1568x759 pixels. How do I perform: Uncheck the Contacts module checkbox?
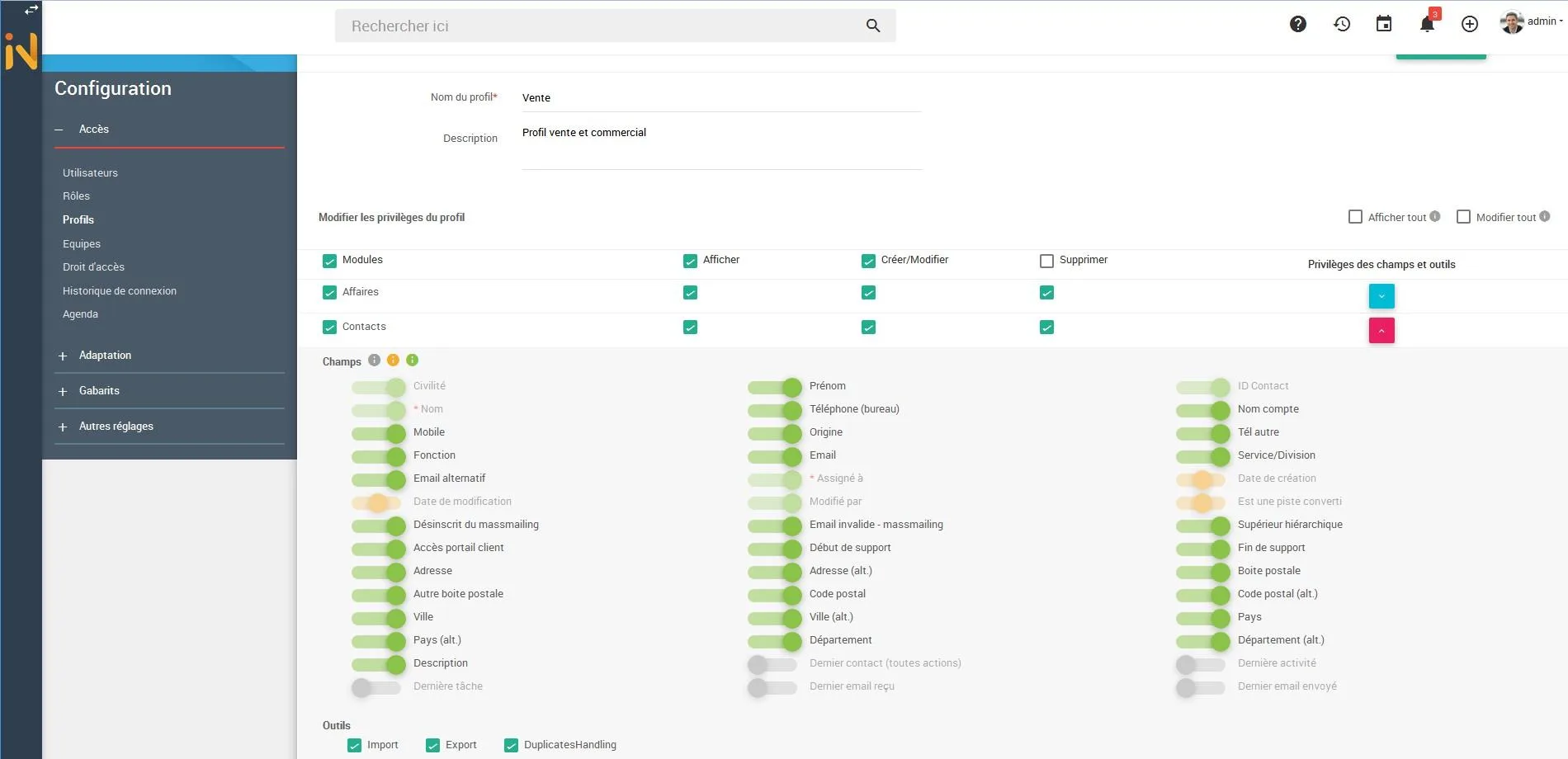point(329,327)
